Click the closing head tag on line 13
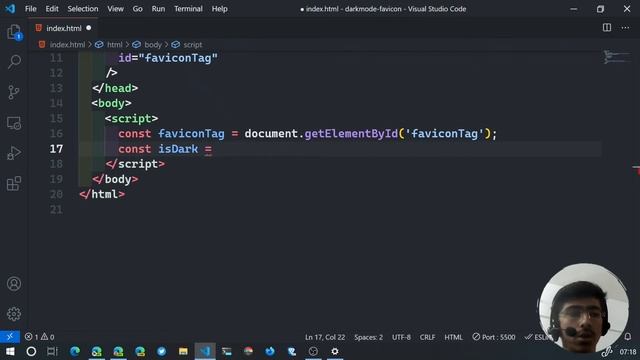640x360 pixels. tap(115, 88)
